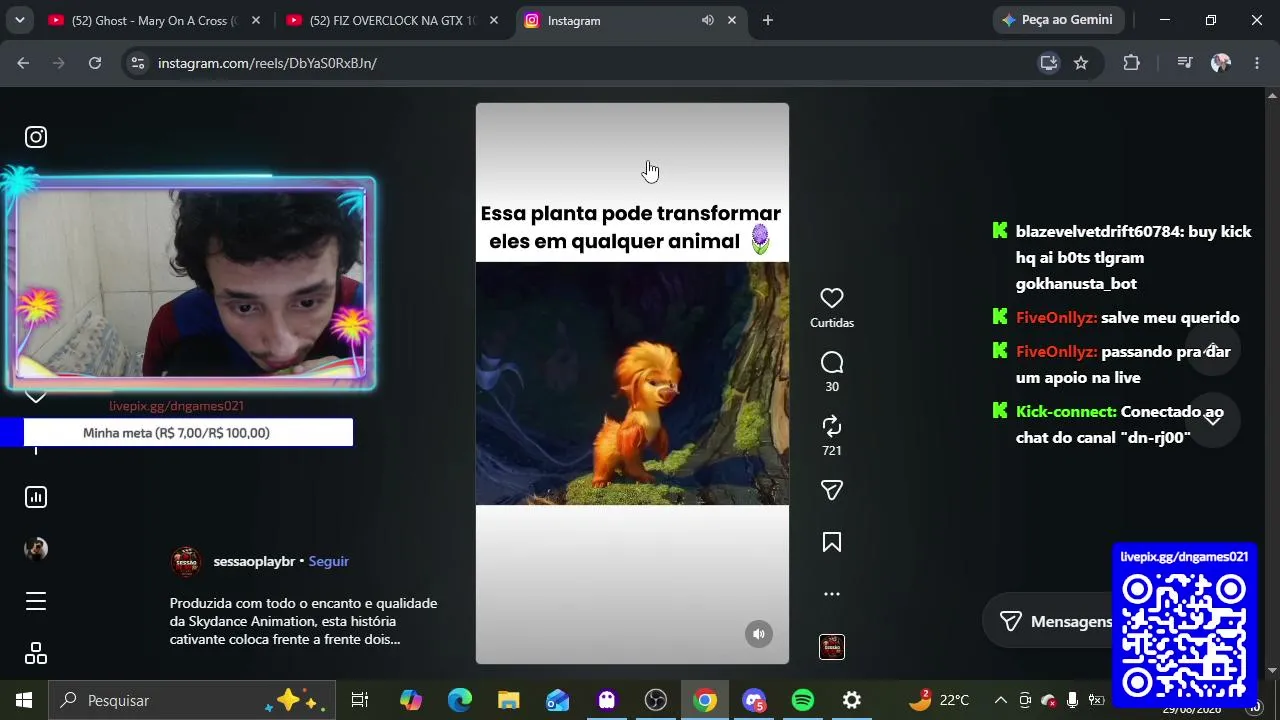Open Outlook from the taskbar
The width and height of the screenshot is (1280, 720).
click(558, 700)
